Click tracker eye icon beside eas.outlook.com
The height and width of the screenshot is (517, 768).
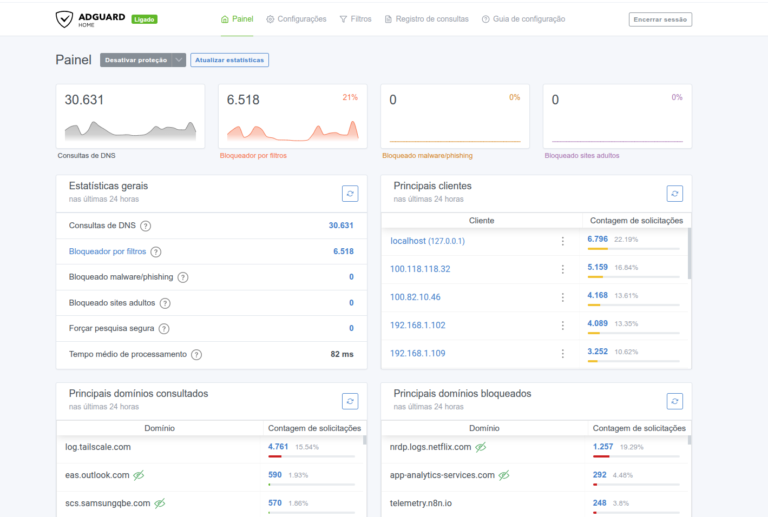click(139, 475)
